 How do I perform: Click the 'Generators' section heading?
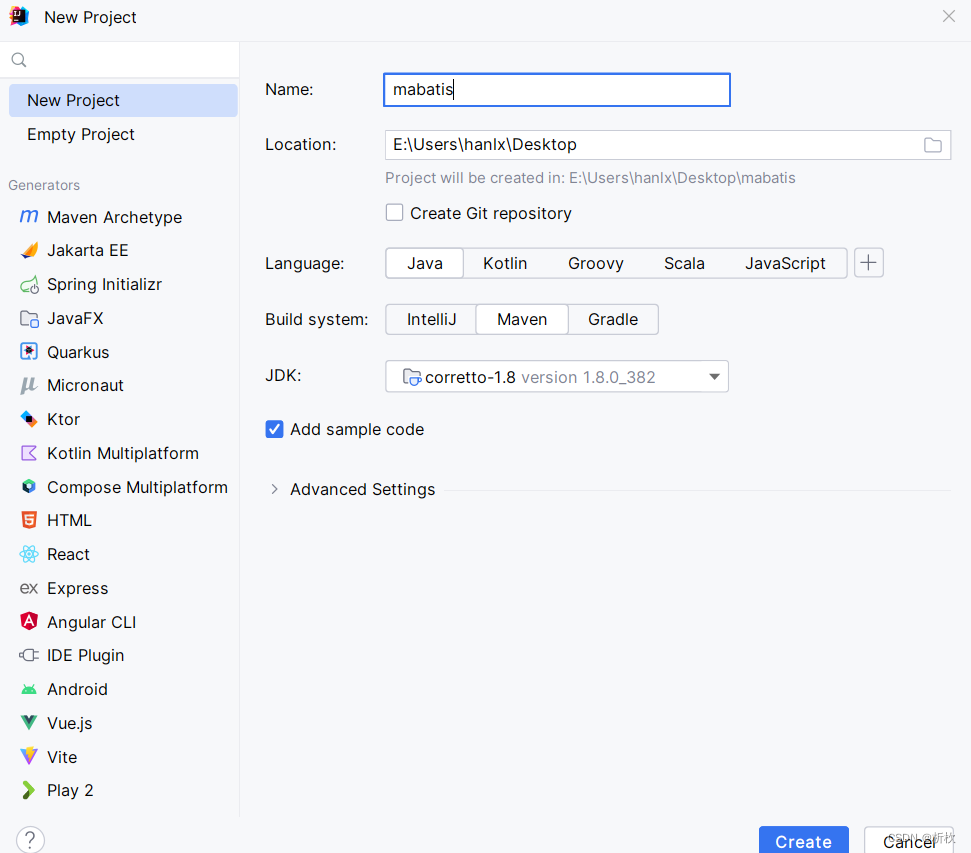pos(44,185)
